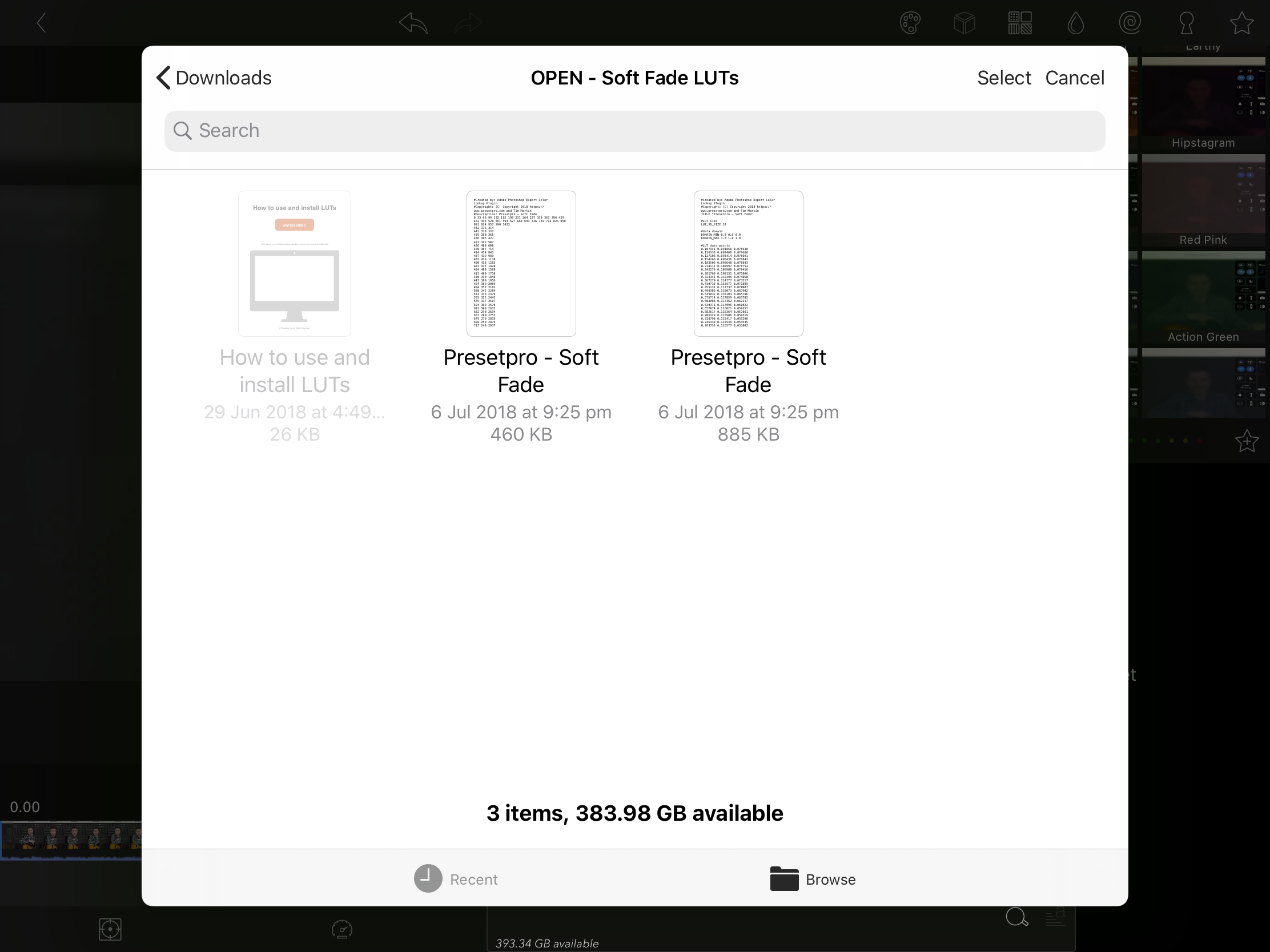This screenshot has height=952, width=1270.
Task: Open the color palette icon
Action: coord(910,23)
